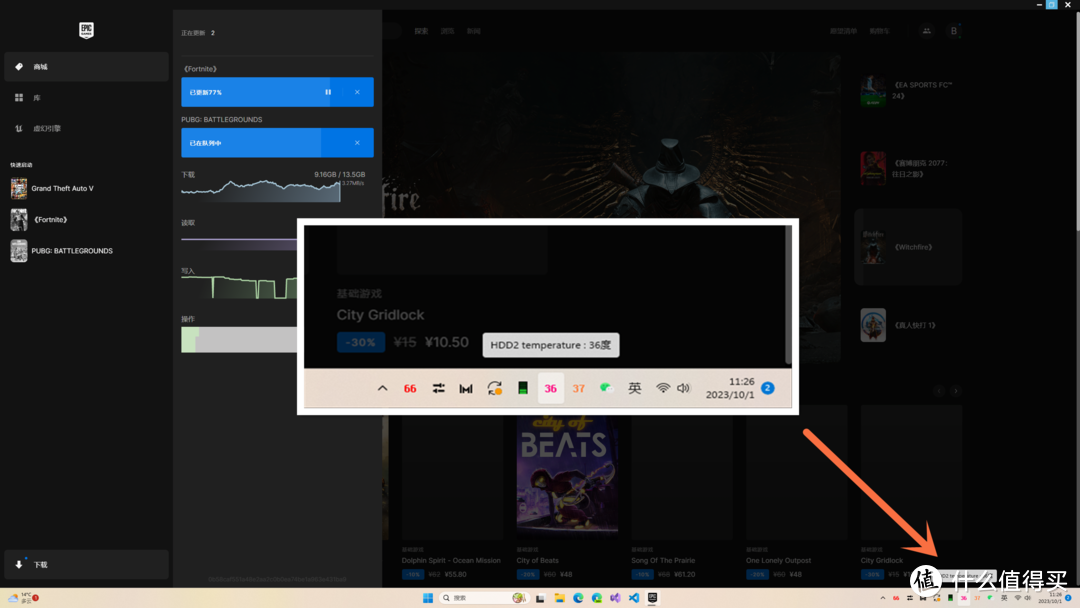Click the 操作 operation progress bar
Viewport: 1080px width, 608px height.
pyautogui.click(x=239, y=339)
